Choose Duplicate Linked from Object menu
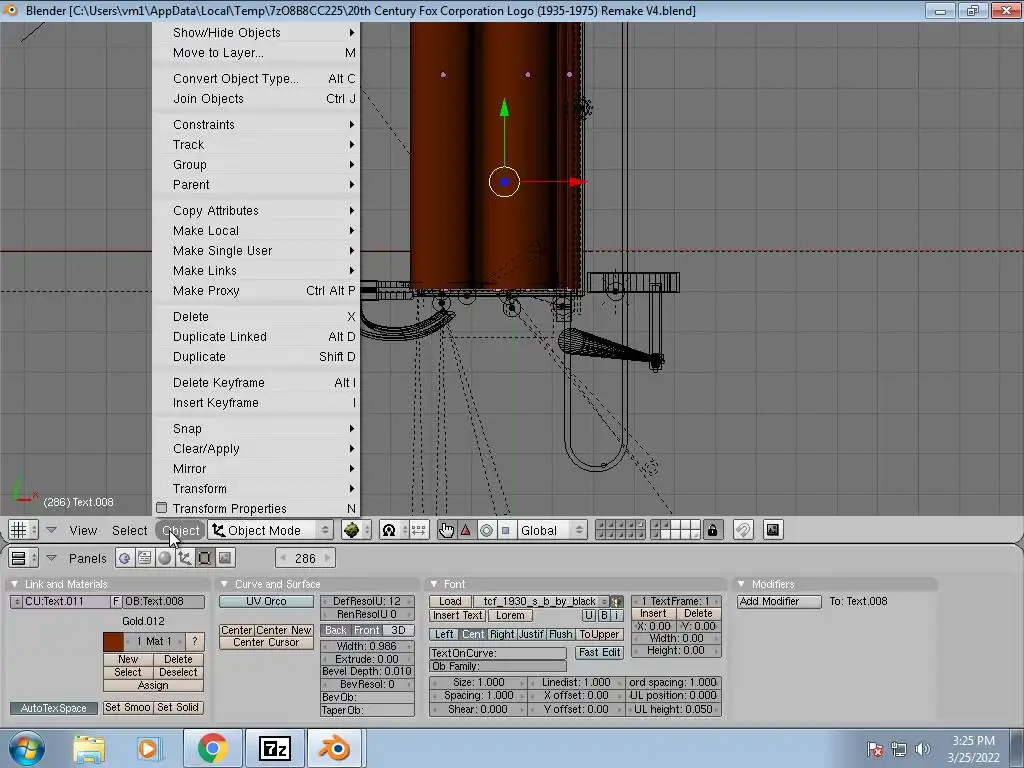The height and width of the screenshot is (768, 1024). pyautogui.click(x=256, y=336)
